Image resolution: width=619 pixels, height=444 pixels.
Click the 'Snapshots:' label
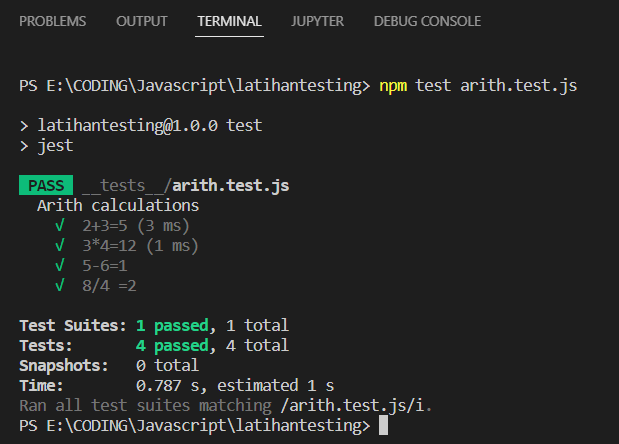[x=64, y=366]
